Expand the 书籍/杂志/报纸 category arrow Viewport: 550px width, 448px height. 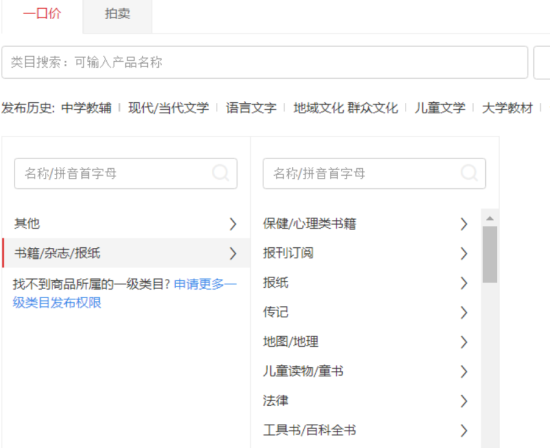coord(233,253)
